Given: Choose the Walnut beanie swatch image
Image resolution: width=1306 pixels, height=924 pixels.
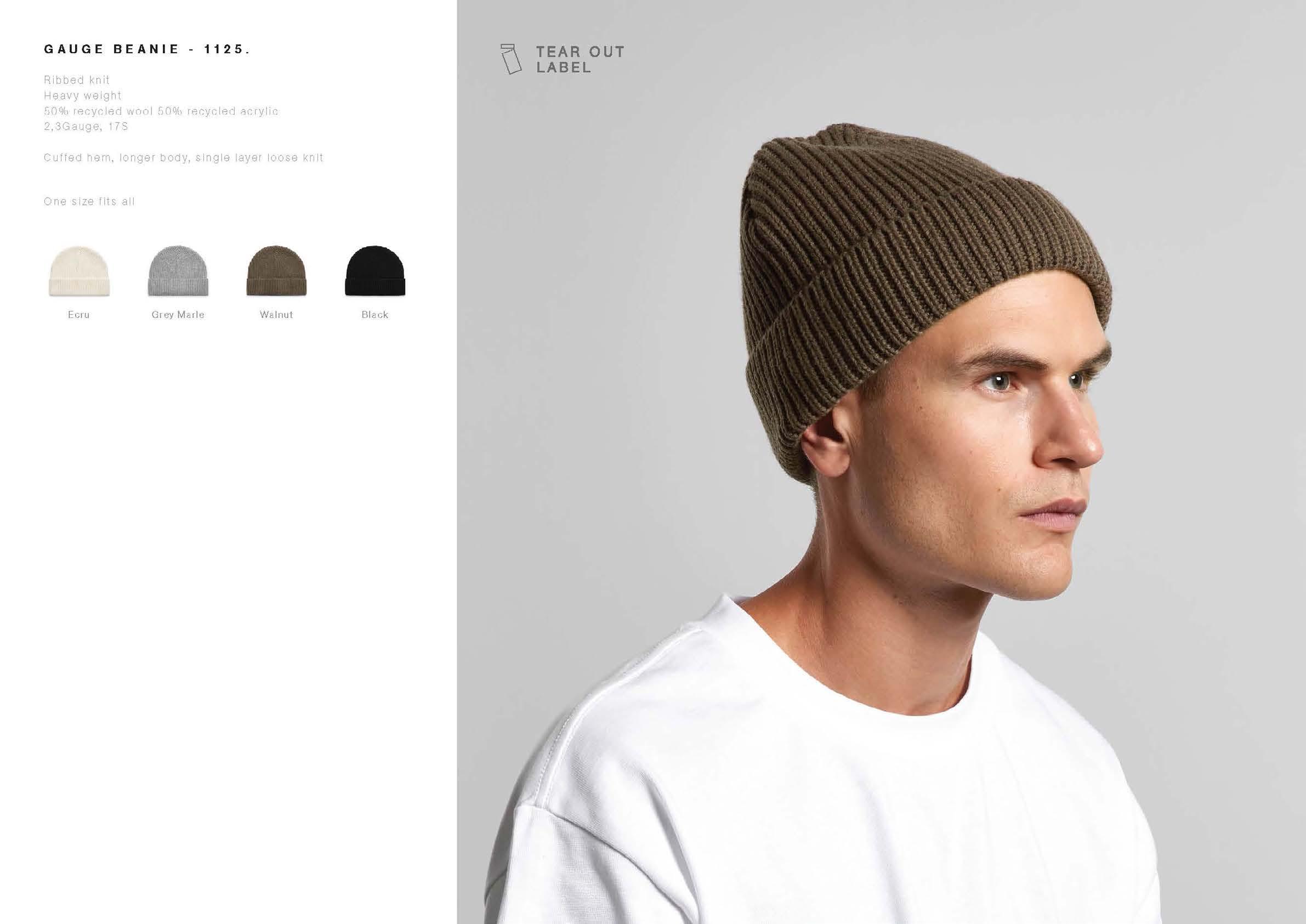Looking at the screenshot, I should (276, 271).
